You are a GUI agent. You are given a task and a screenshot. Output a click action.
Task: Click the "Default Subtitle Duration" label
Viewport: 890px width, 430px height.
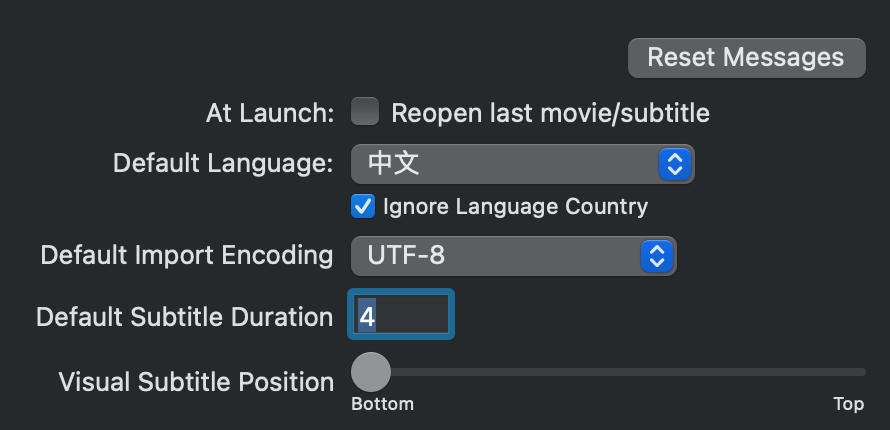pyautogui.click(x=184, y=317)
